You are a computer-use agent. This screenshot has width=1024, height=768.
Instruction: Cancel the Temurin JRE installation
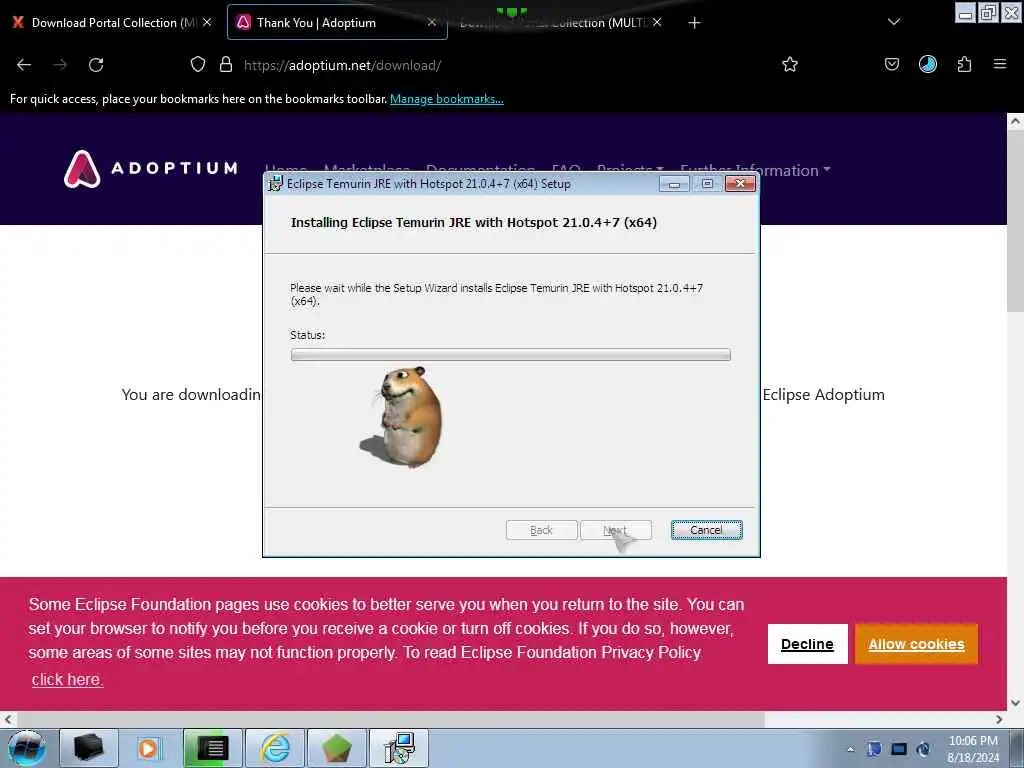(x=706, y=530)
